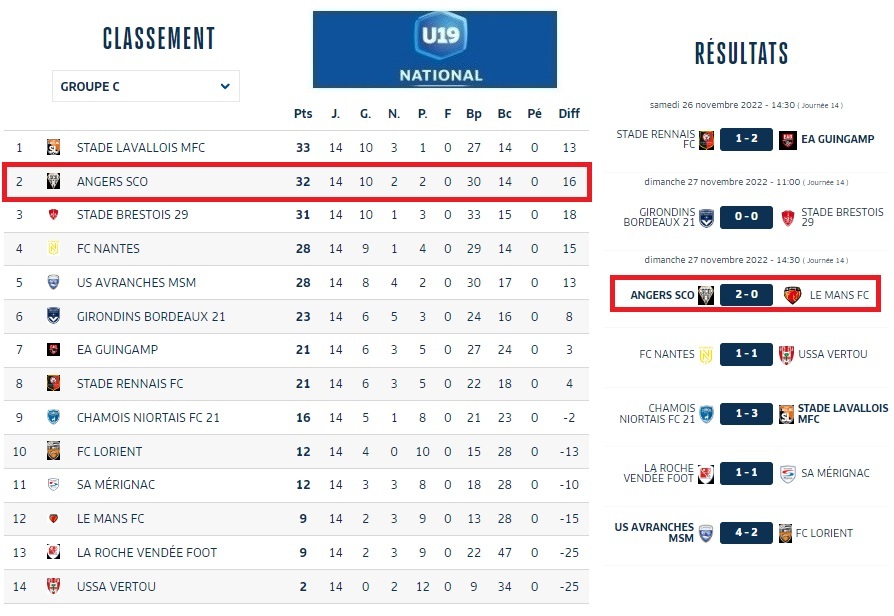Click the Pts column header

tap(303, 114)
